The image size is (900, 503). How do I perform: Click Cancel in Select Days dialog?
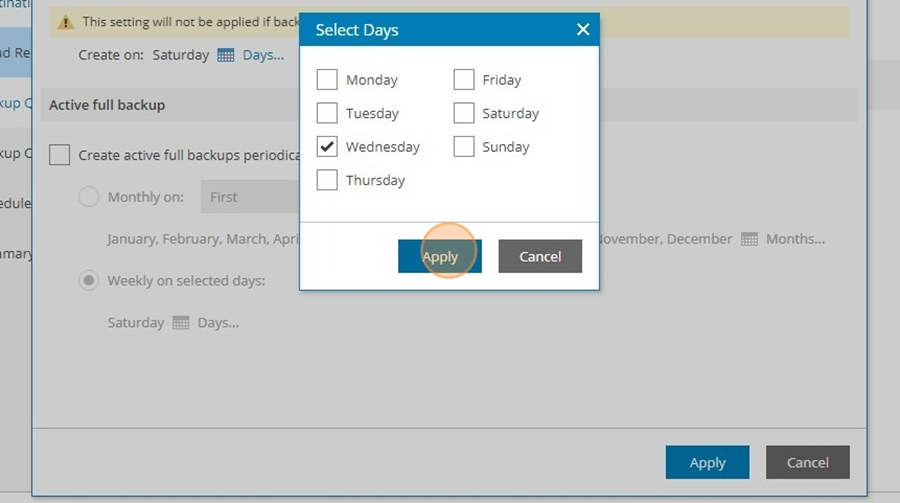(x=540, y=256)
